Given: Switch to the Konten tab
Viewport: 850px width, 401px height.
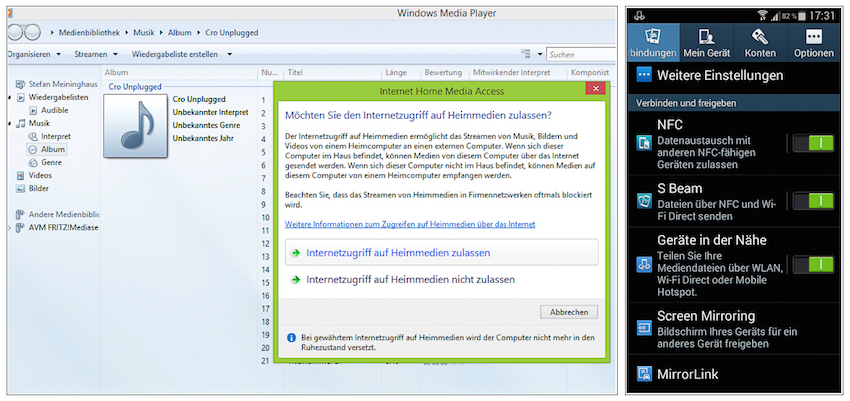Looking at the screenshot, I should point(760,43).
